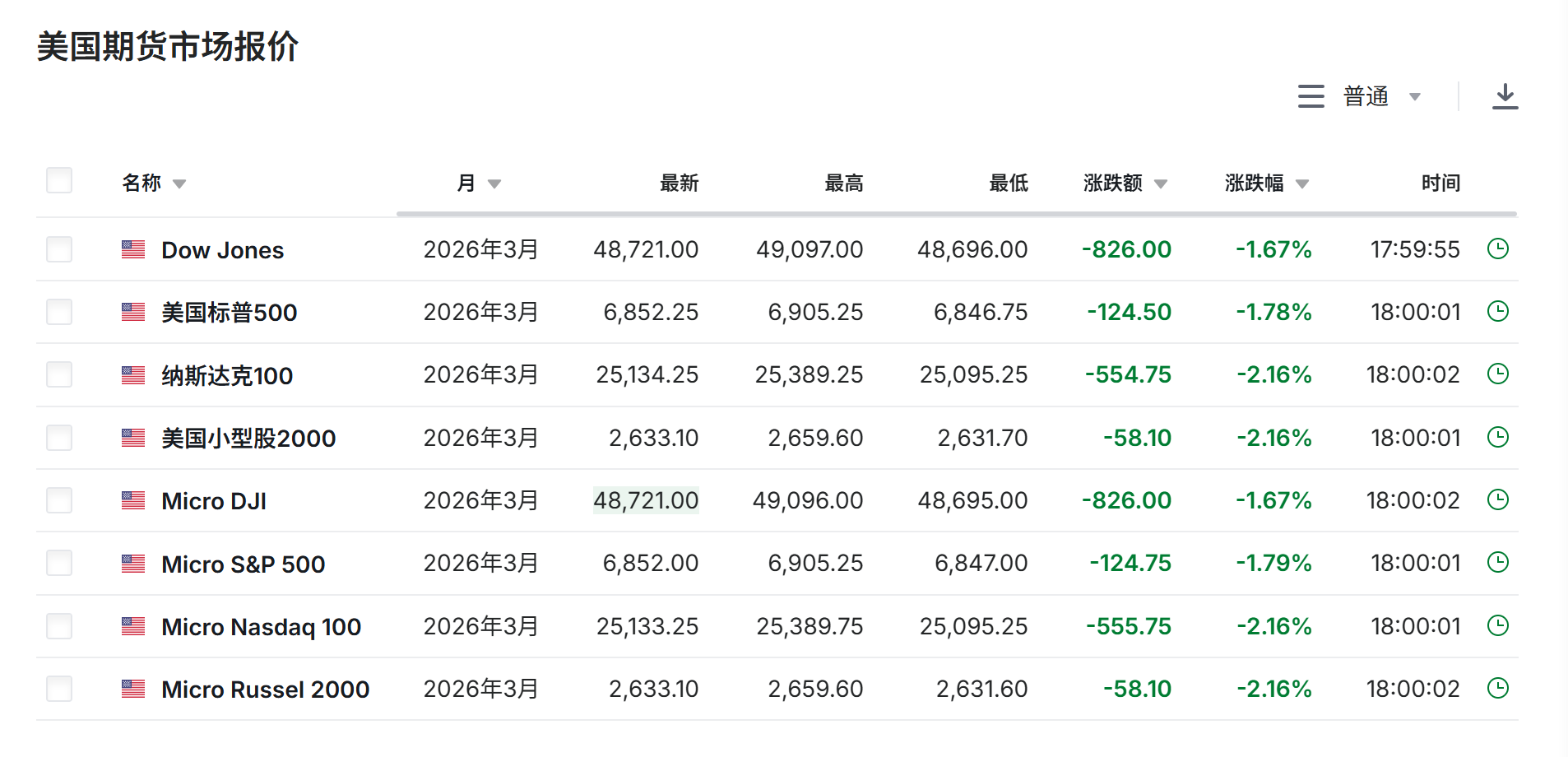
Task: Check the select-all checkbox in the header
Action: [59, 180]
